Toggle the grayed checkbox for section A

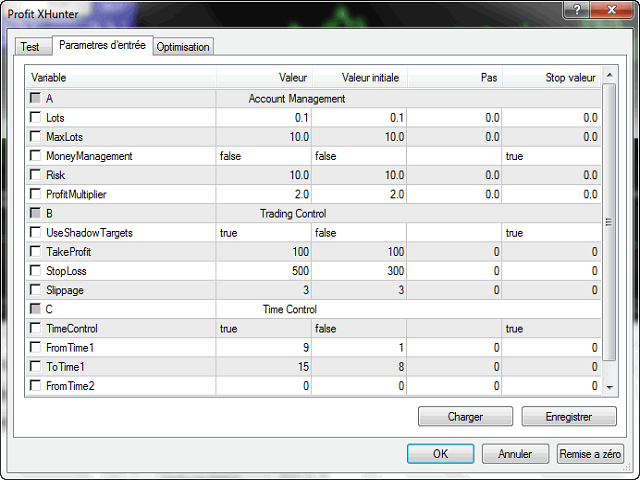36,98
